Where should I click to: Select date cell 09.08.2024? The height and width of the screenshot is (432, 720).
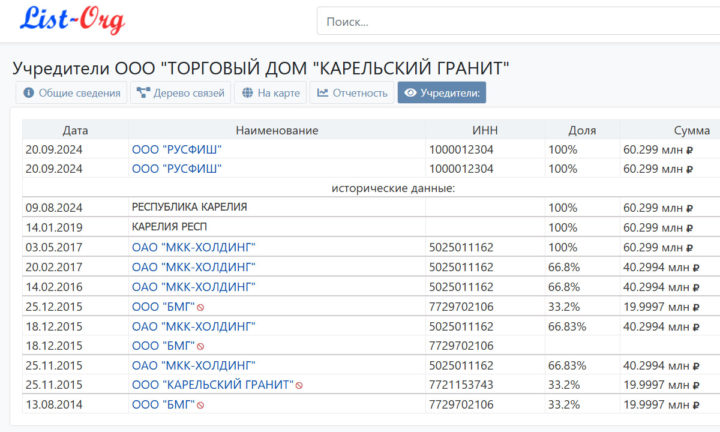(75, 208)
